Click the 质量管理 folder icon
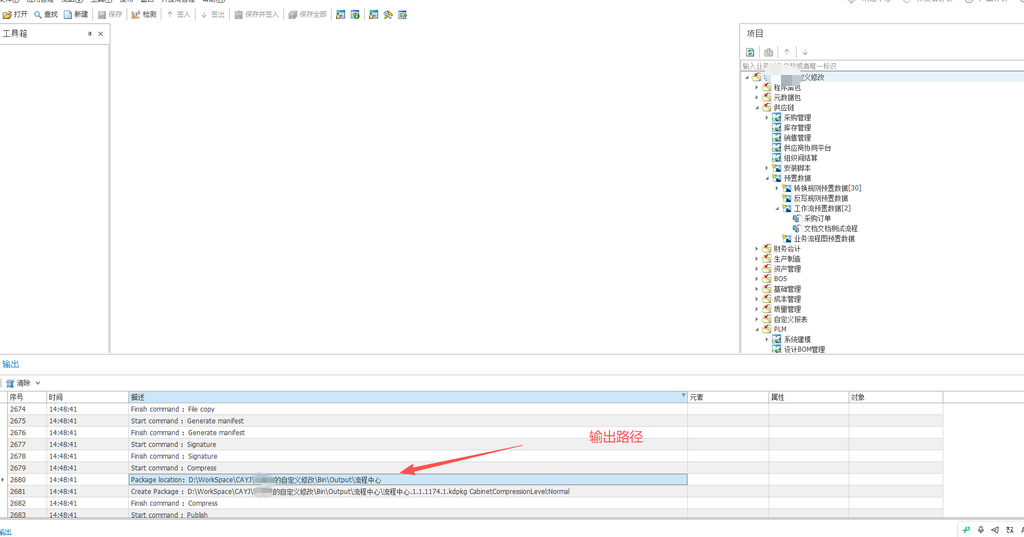The image size is (1024, 537). click(x=767, y=309)
